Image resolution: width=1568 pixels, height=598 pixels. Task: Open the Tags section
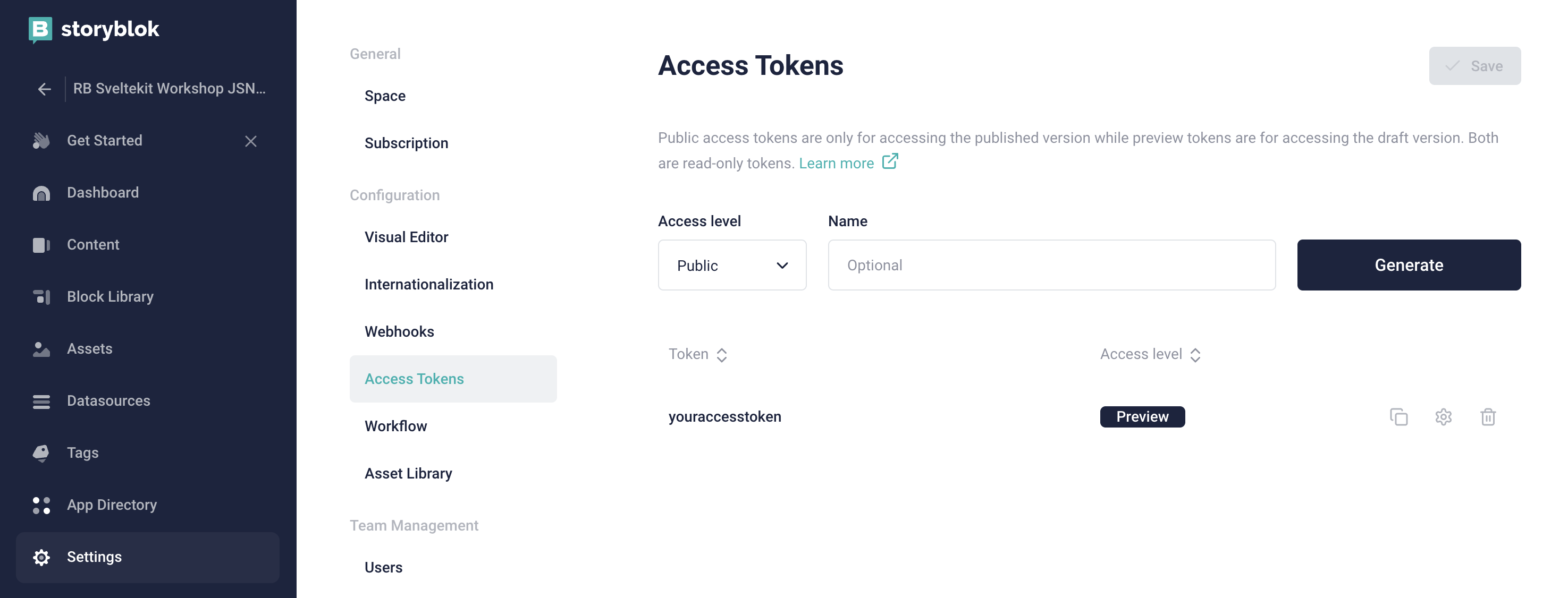point(82,452)
